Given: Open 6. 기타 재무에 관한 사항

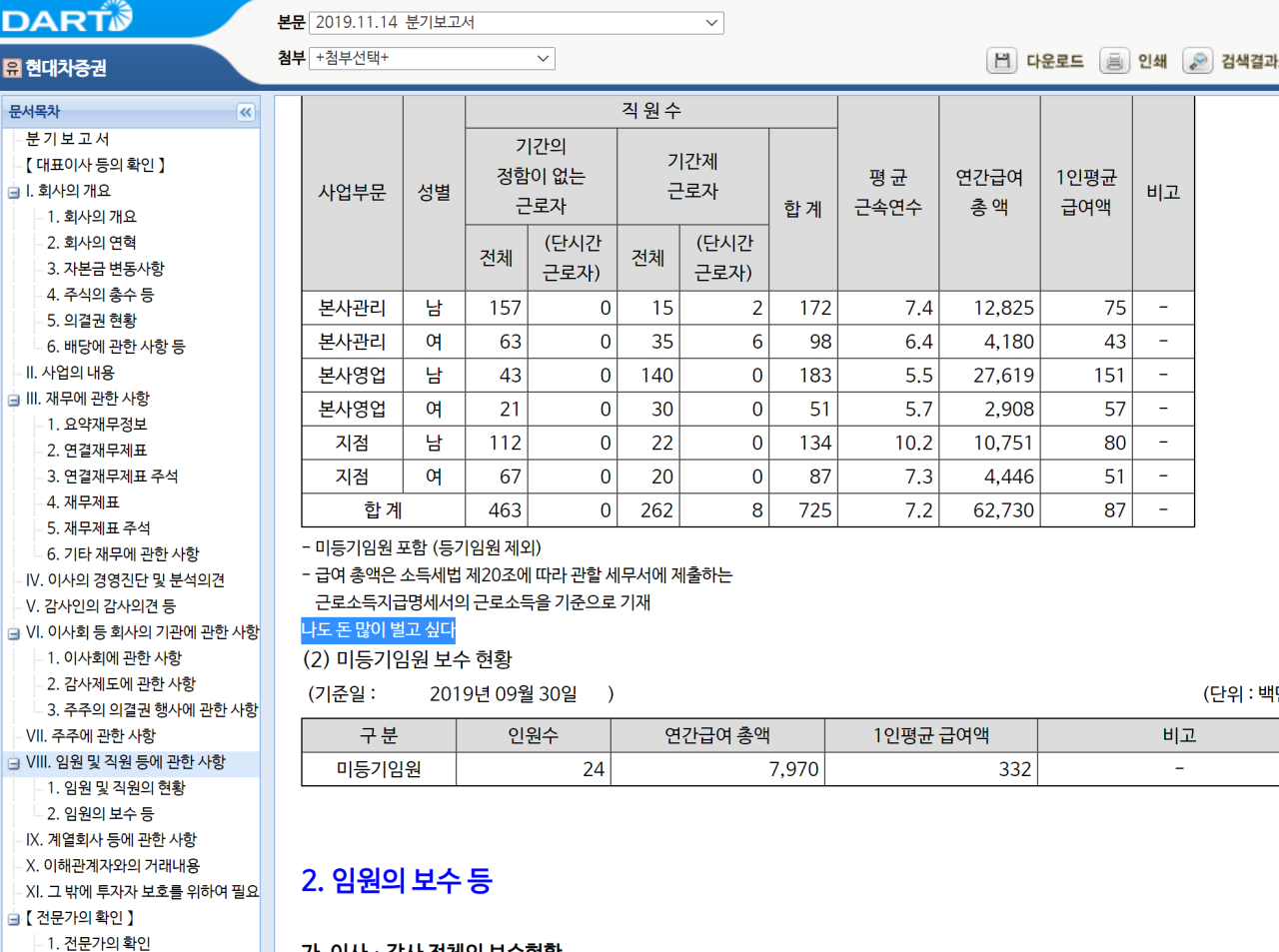Looking at the screenshot, I should [123, 554].
